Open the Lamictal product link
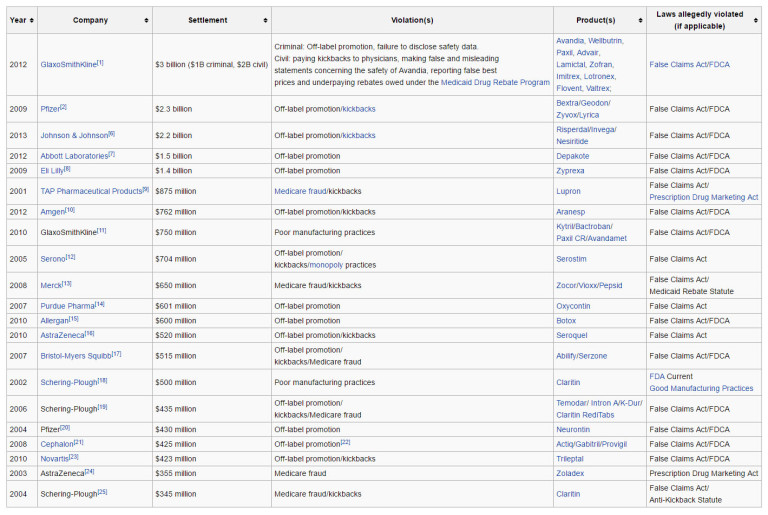Viewport: 768px width, 515px height. [571, 64]
